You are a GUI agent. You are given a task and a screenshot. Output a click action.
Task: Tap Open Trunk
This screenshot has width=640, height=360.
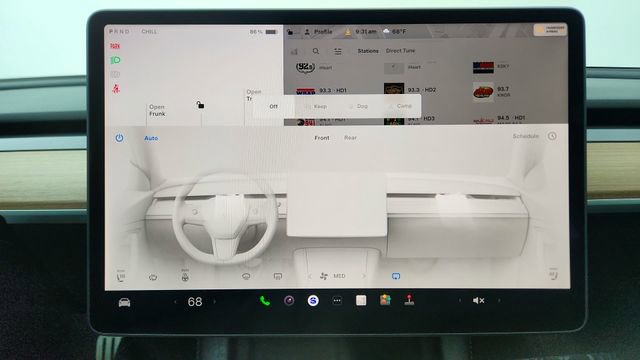pos(253,95)
